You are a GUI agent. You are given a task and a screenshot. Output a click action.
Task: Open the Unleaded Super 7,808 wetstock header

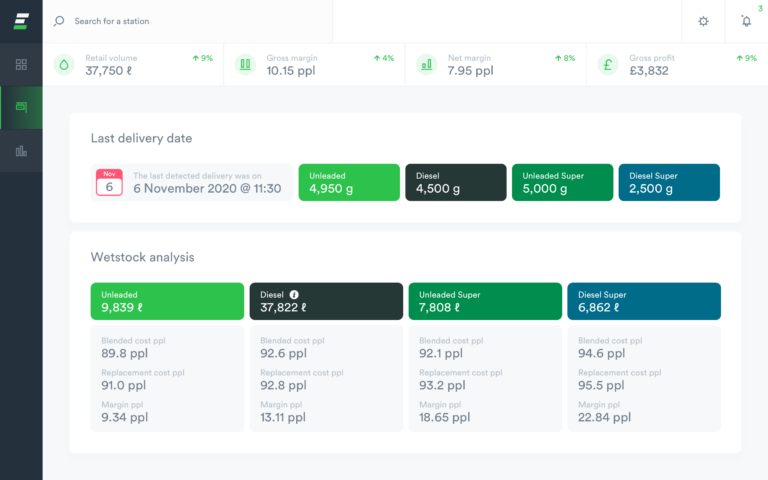point(485,301)
